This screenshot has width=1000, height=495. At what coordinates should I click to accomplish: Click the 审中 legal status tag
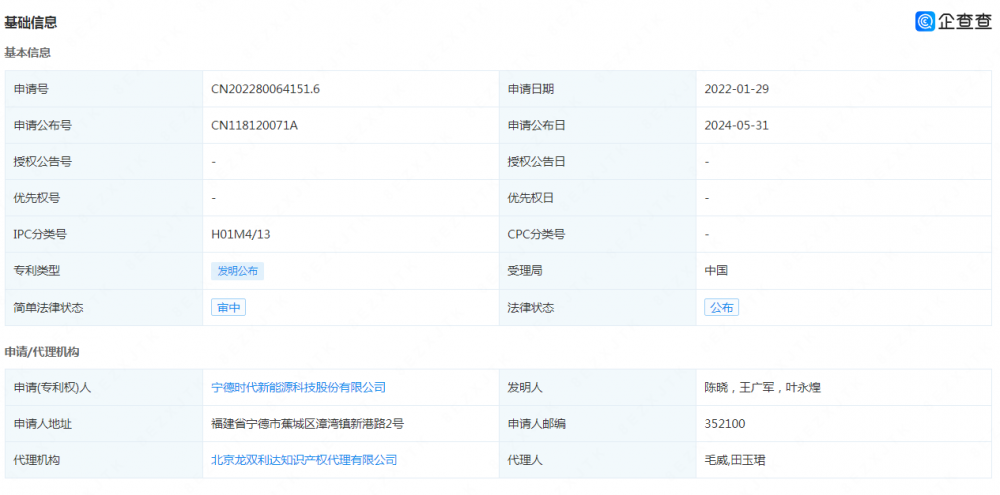[228, 307]
